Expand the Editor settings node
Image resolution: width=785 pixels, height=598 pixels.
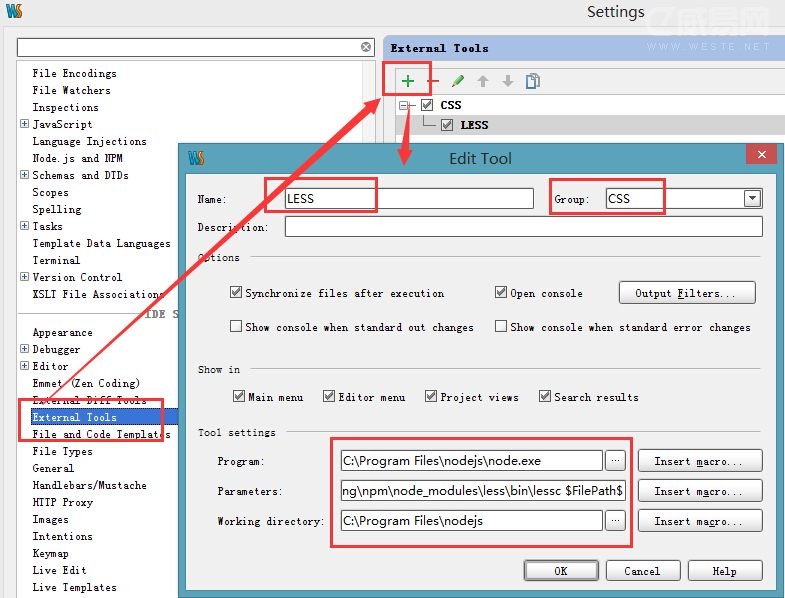(x=24, y=366)
